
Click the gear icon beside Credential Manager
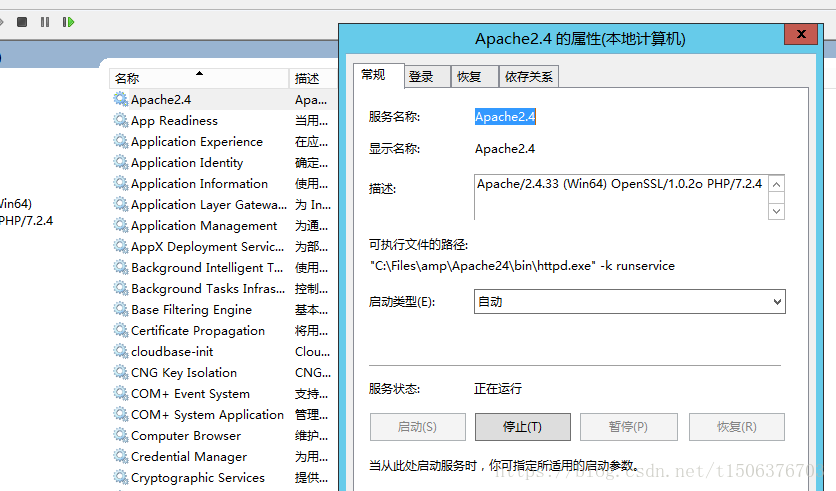120,456
